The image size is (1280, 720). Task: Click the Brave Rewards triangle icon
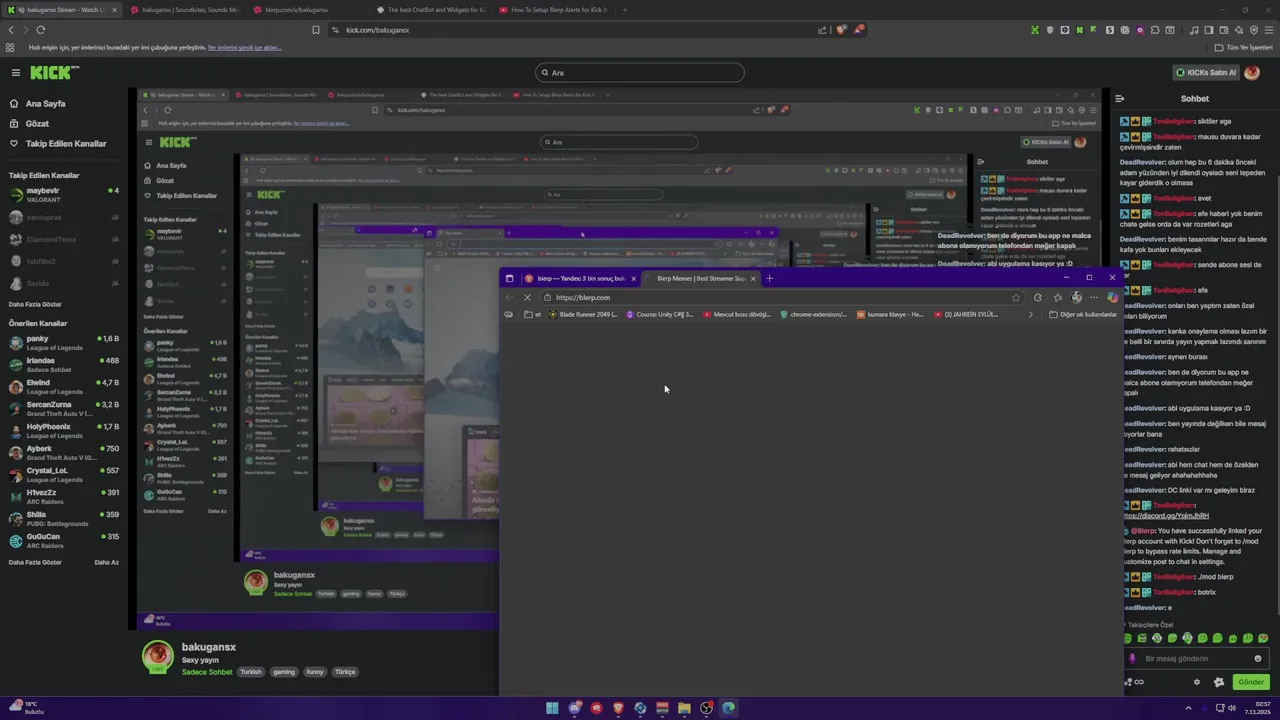pyautogui.click(x=858, y=30)
